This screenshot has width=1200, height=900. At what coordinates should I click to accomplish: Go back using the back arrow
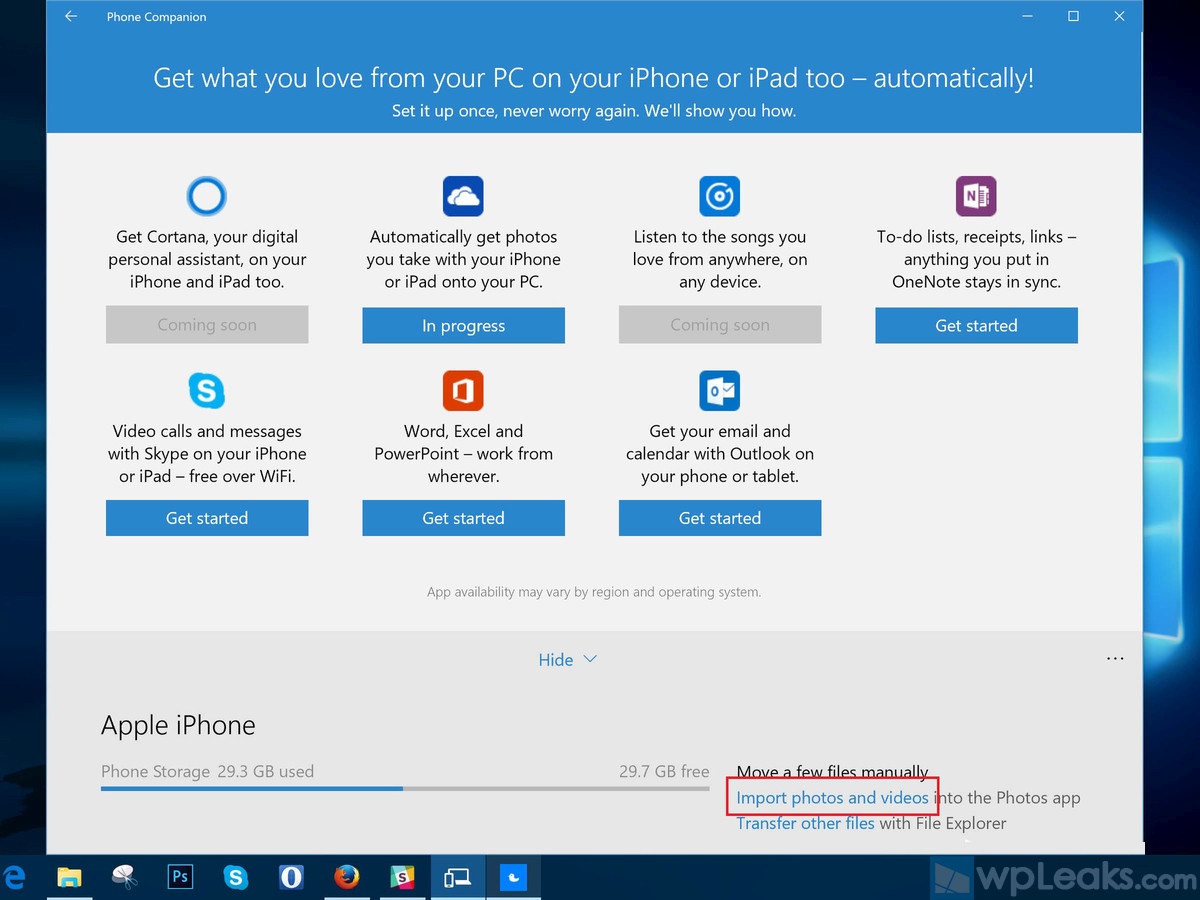[x=71, y=16]
